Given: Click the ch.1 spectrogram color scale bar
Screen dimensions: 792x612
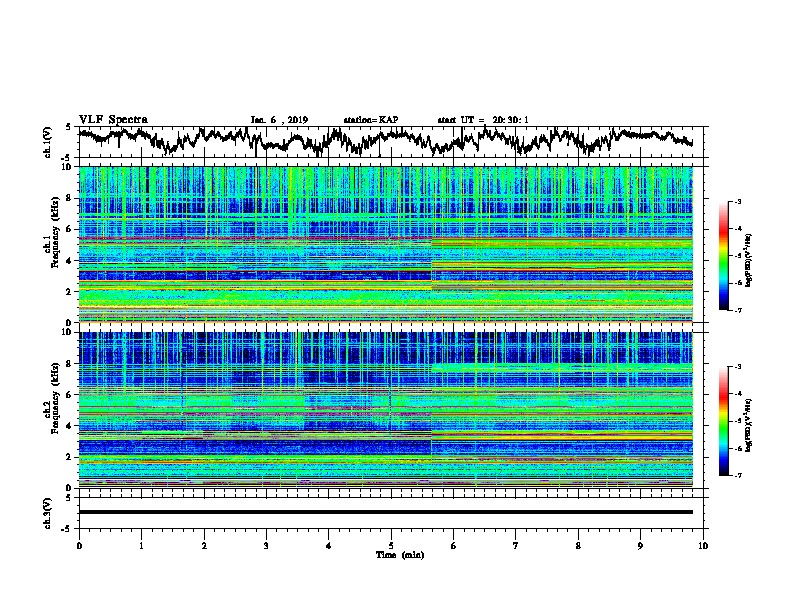Looking at the screenshot, I should [723, 256].
